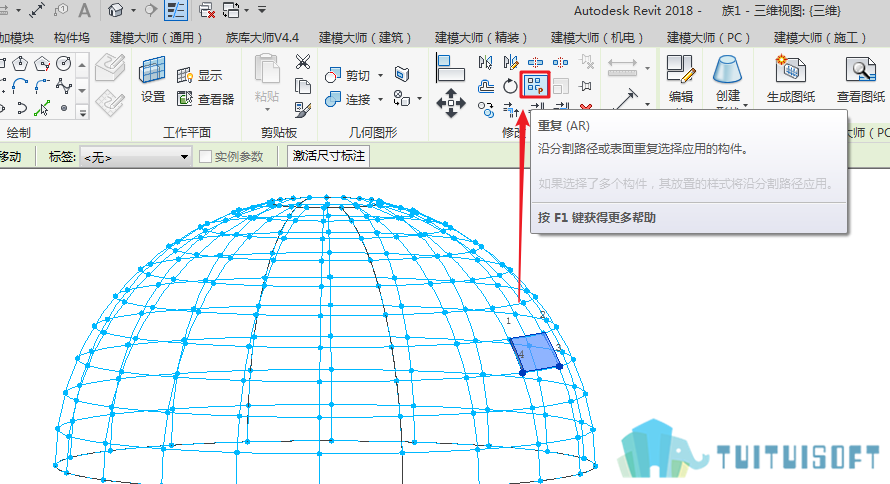
Task: Toggle the Thin Lines icon
Action: (x=177, y=10)
